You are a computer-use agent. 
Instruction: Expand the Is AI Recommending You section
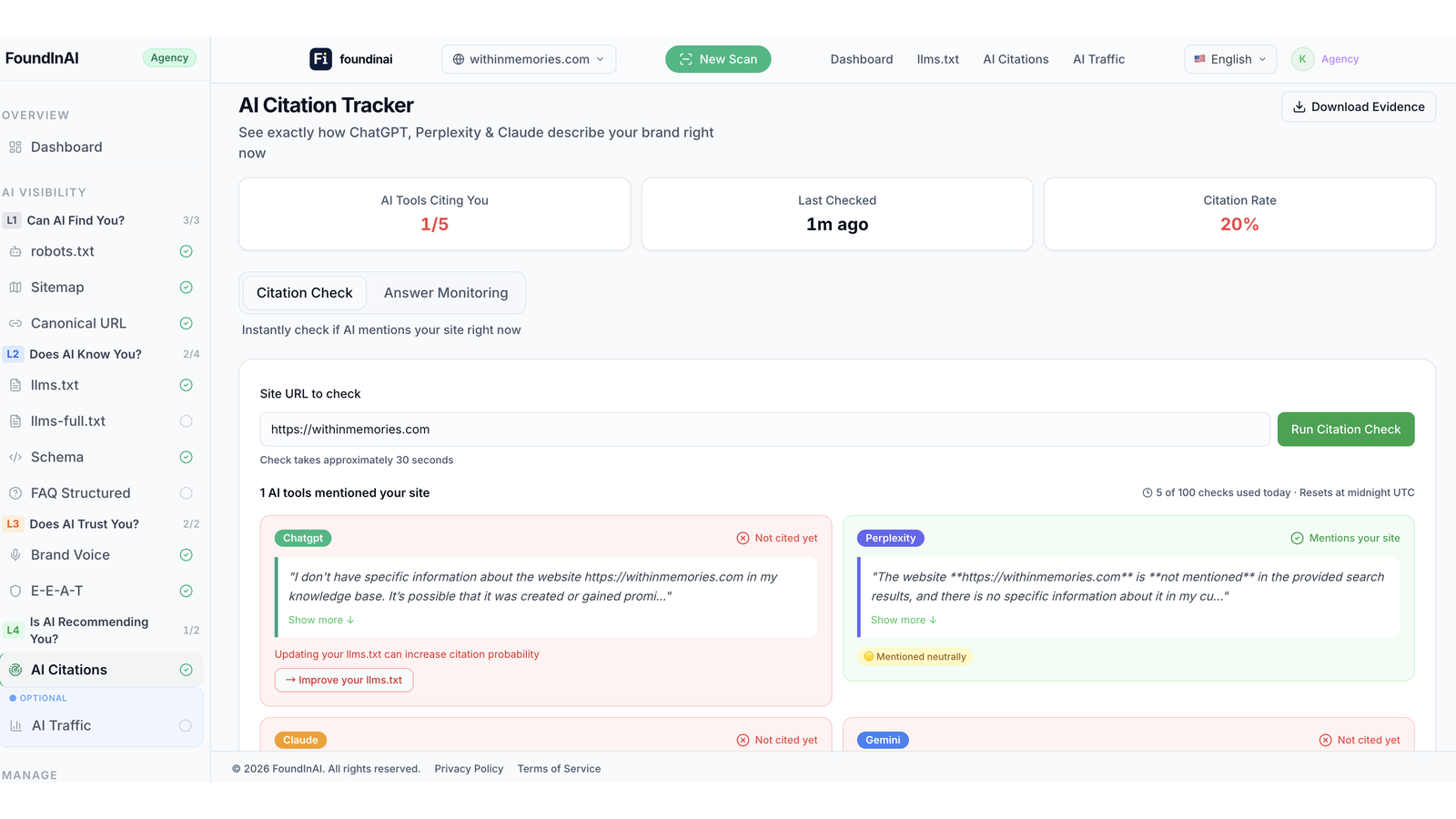click(101, 630)
